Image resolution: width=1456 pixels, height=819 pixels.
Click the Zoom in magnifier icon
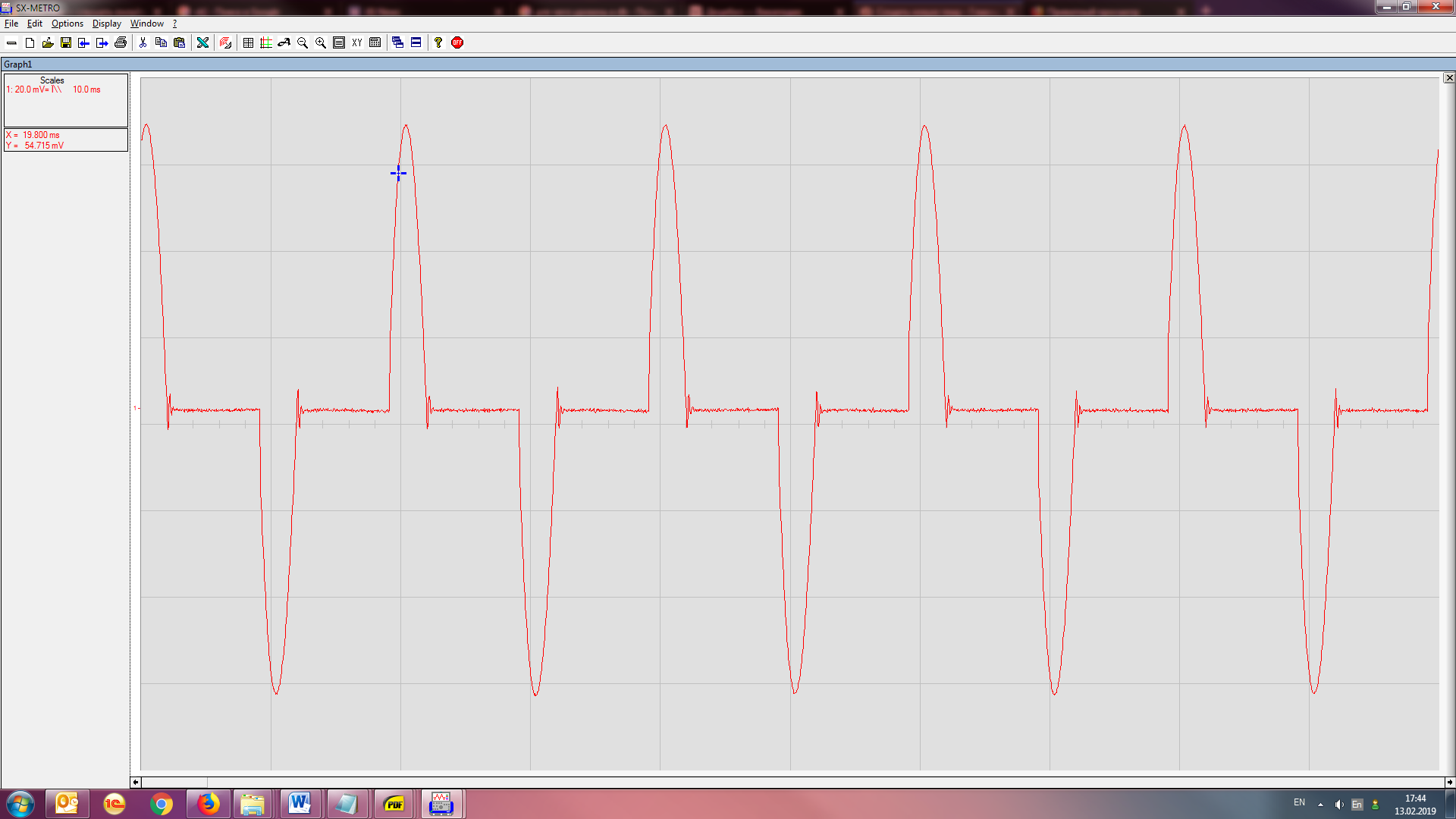[x=321, y=43]
